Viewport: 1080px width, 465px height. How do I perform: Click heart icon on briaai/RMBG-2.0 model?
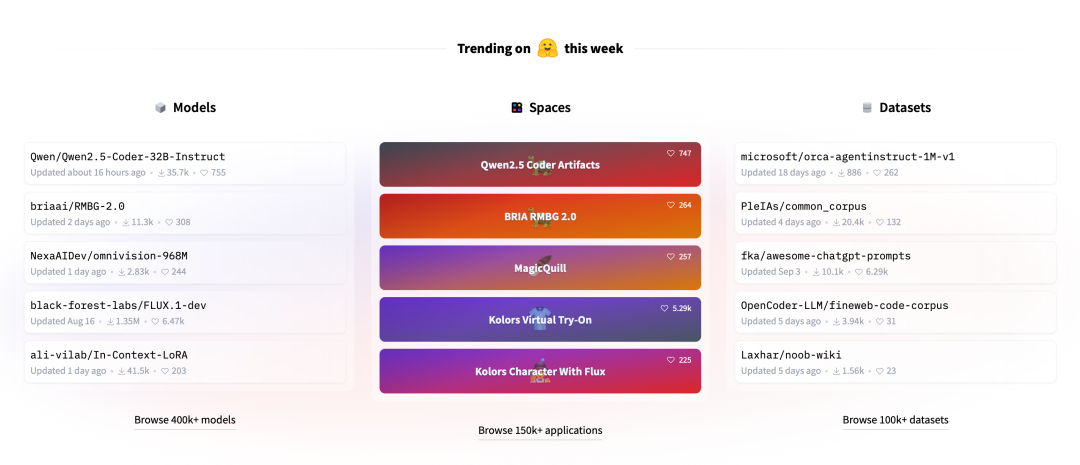point(168,222)
